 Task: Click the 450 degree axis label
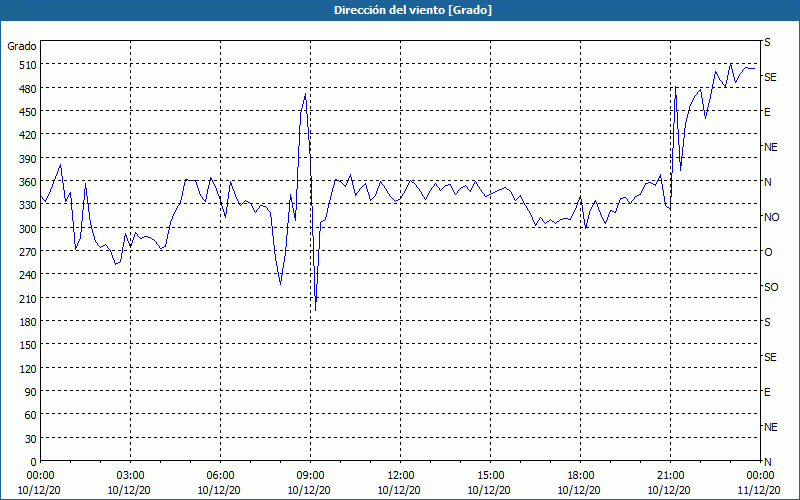click(28, 112)
